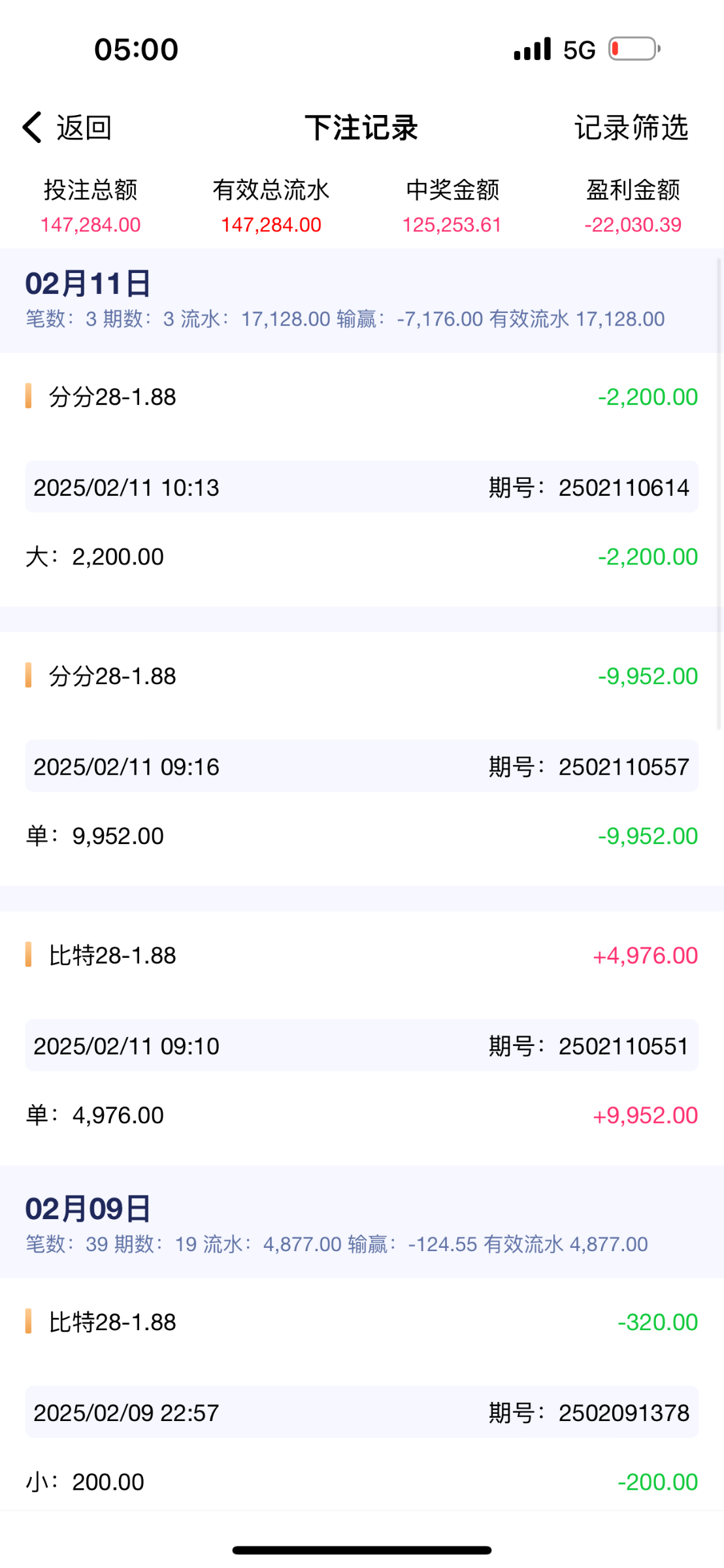The width and height of the screenshot is (724, 1568).
Task: Tap orange marker beside 比特28-1.88 at +4,976.00
Action: 28,955
